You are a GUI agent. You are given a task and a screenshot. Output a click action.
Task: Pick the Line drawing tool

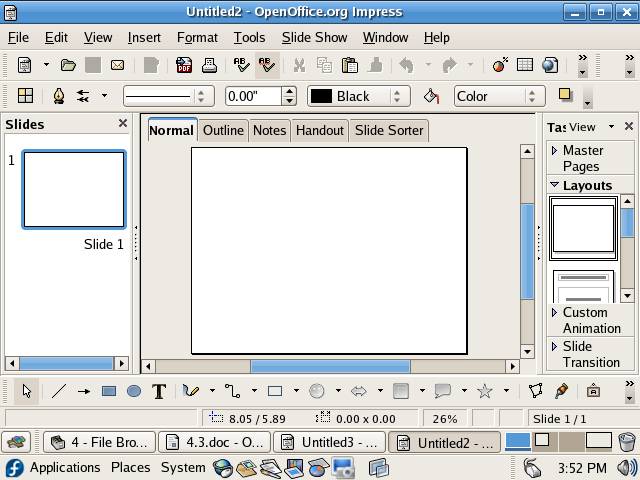[59, 391]
